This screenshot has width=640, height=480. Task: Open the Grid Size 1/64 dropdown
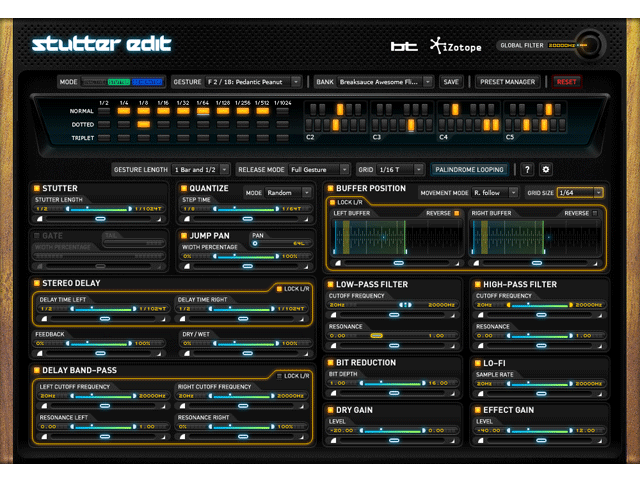580,192
